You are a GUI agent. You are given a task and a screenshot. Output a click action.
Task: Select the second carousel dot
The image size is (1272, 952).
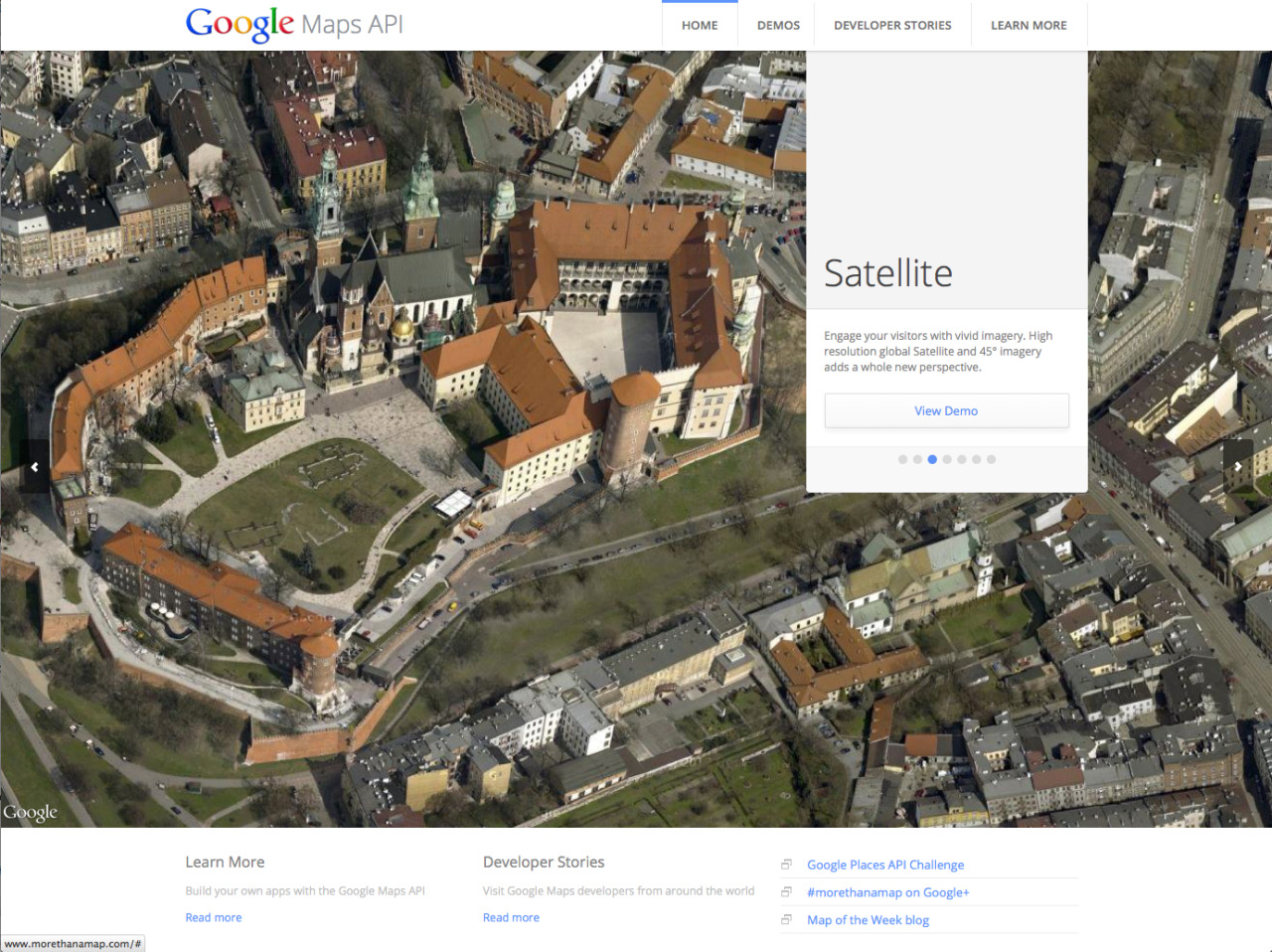tap(917, 459)
